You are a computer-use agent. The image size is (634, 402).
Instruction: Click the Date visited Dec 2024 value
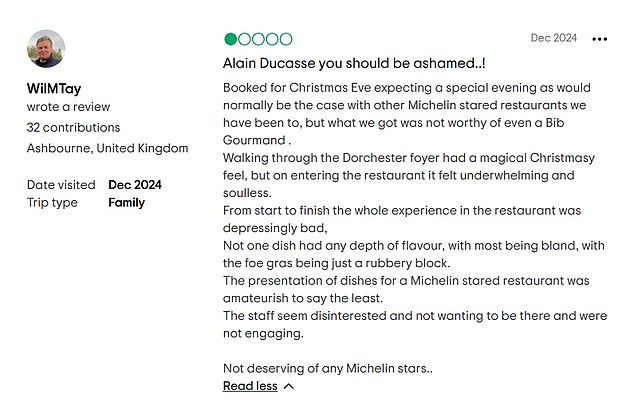[135, 185]
